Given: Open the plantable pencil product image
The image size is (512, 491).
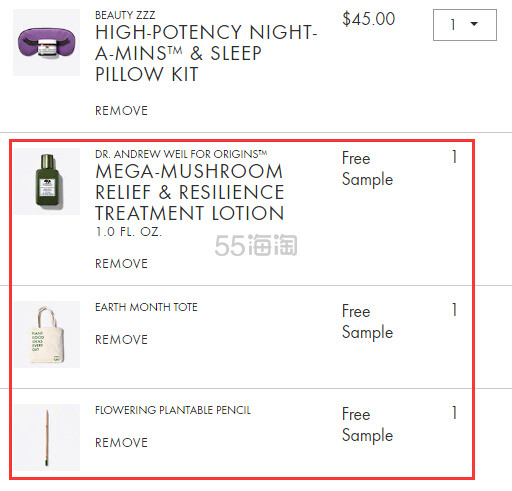Looking at the screenshot, I should (46, 437).
